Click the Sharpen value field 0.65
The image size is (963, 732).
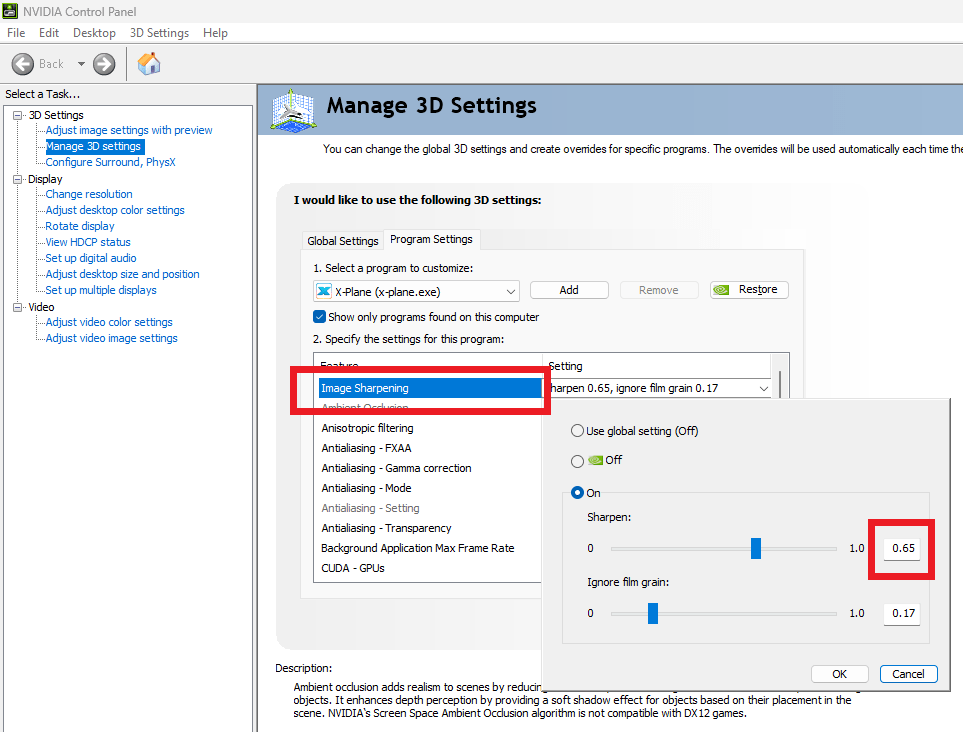(x=902, y=548)
